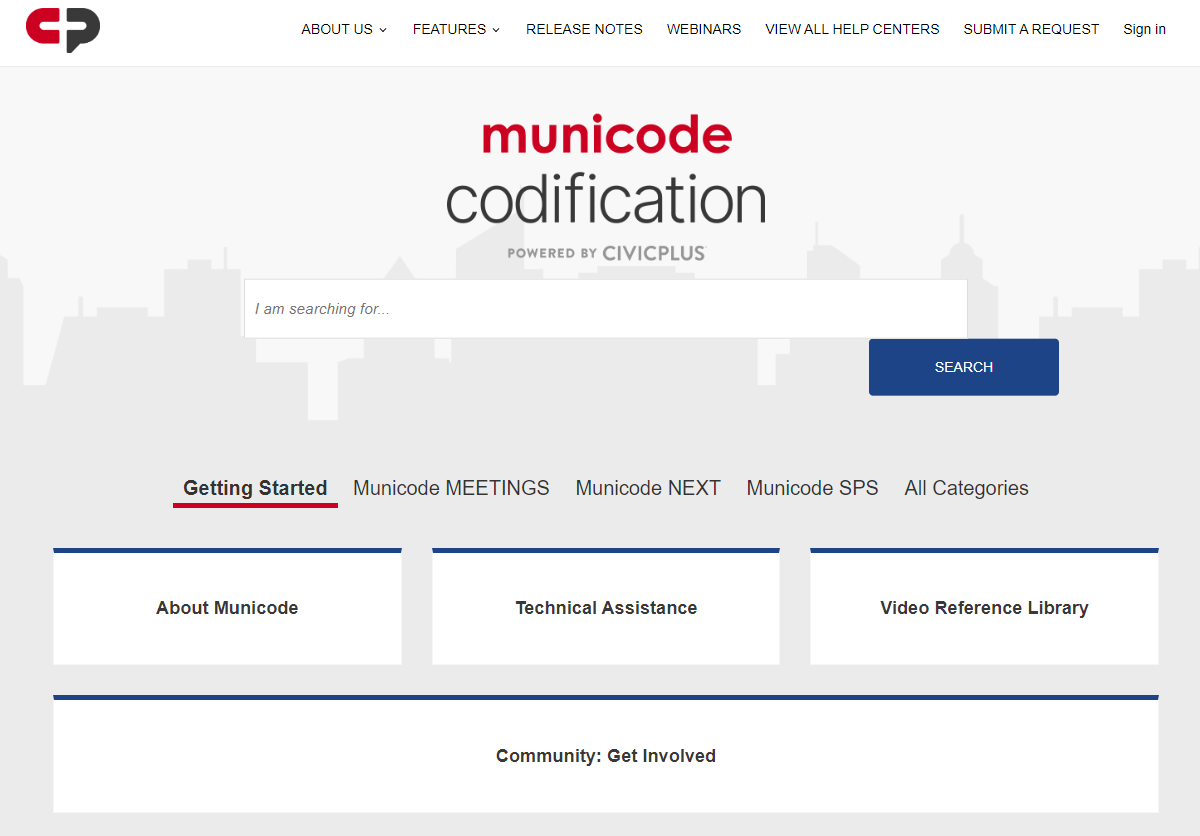Open the About Municode card
Screen dimensions: 1200x836
point(227,607)
